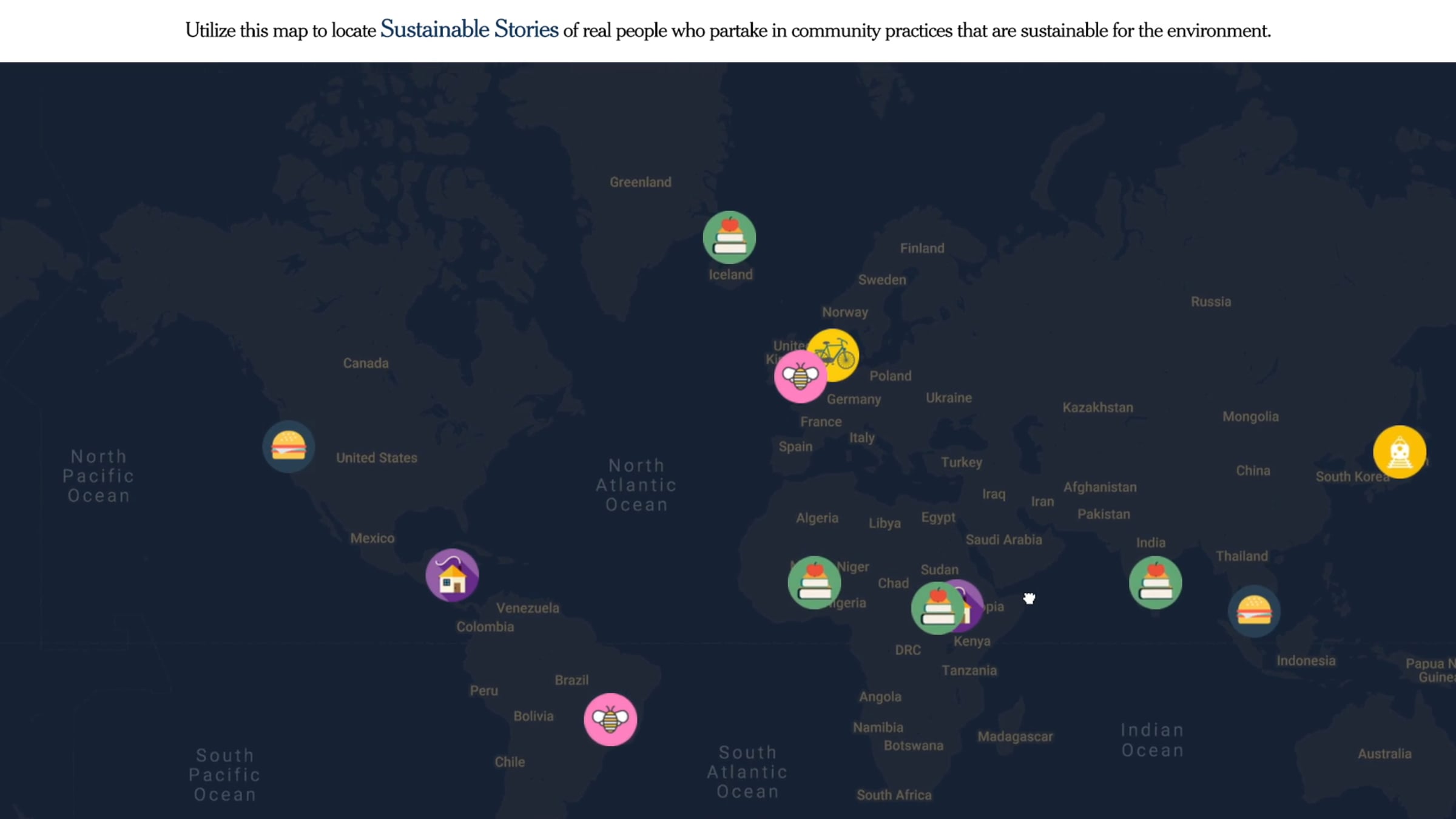
Task: Click the Kazakhstan country label
Action: pyautogui.click(x=1097, y=407)
